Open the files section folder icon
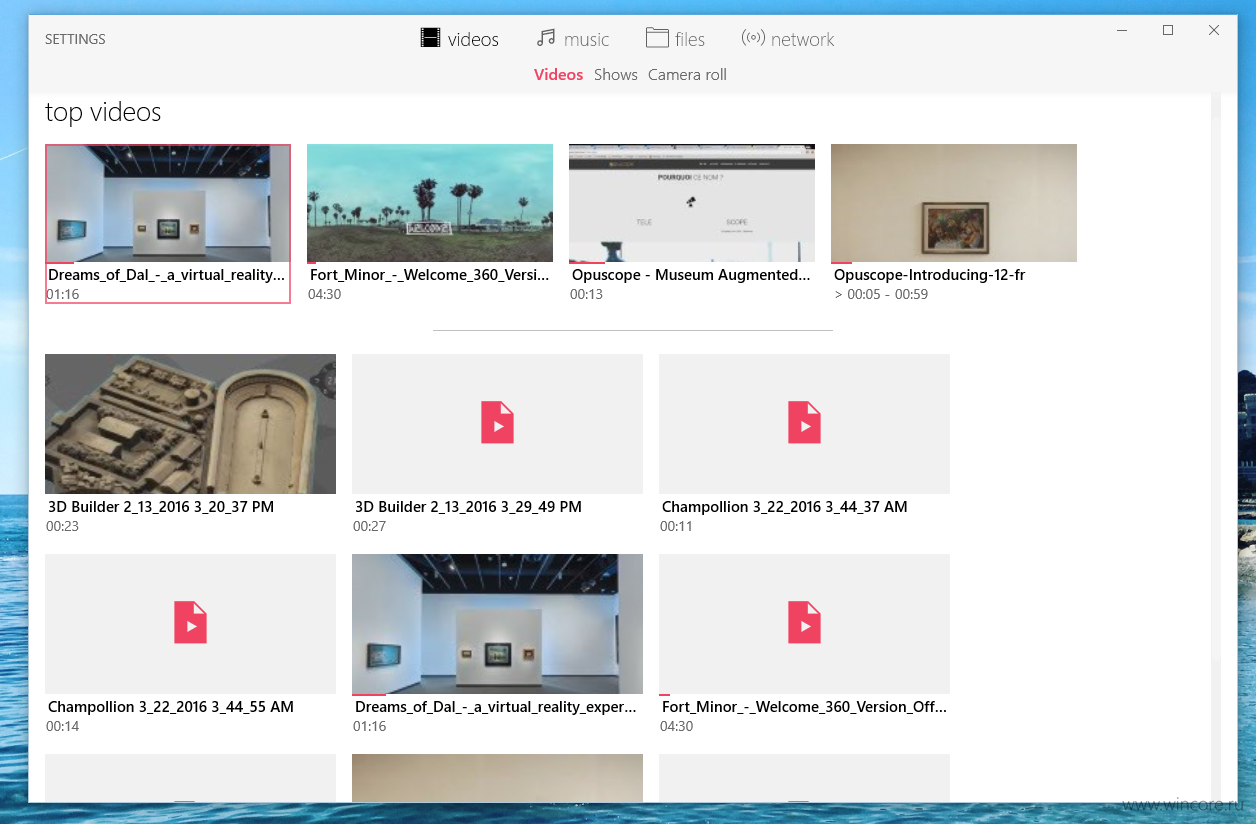Image resolution: width=1256 pixels, height=824 pixels. point(657,38)
